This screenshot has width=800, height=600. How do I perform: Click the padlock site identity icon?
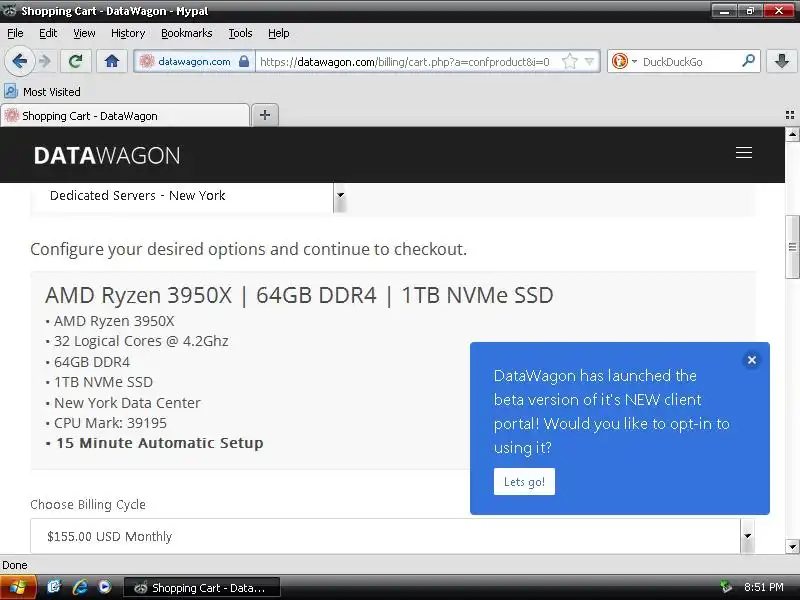coord(244,62)
